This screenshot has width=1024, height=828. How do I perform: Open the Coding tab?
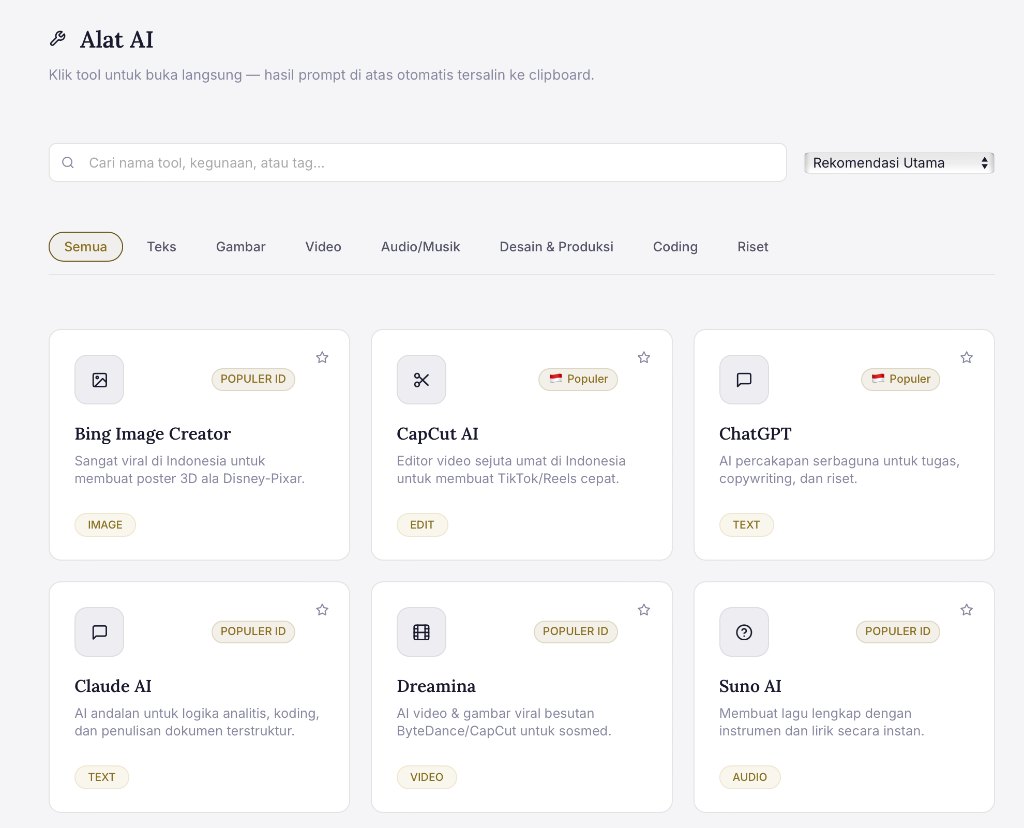675,247
